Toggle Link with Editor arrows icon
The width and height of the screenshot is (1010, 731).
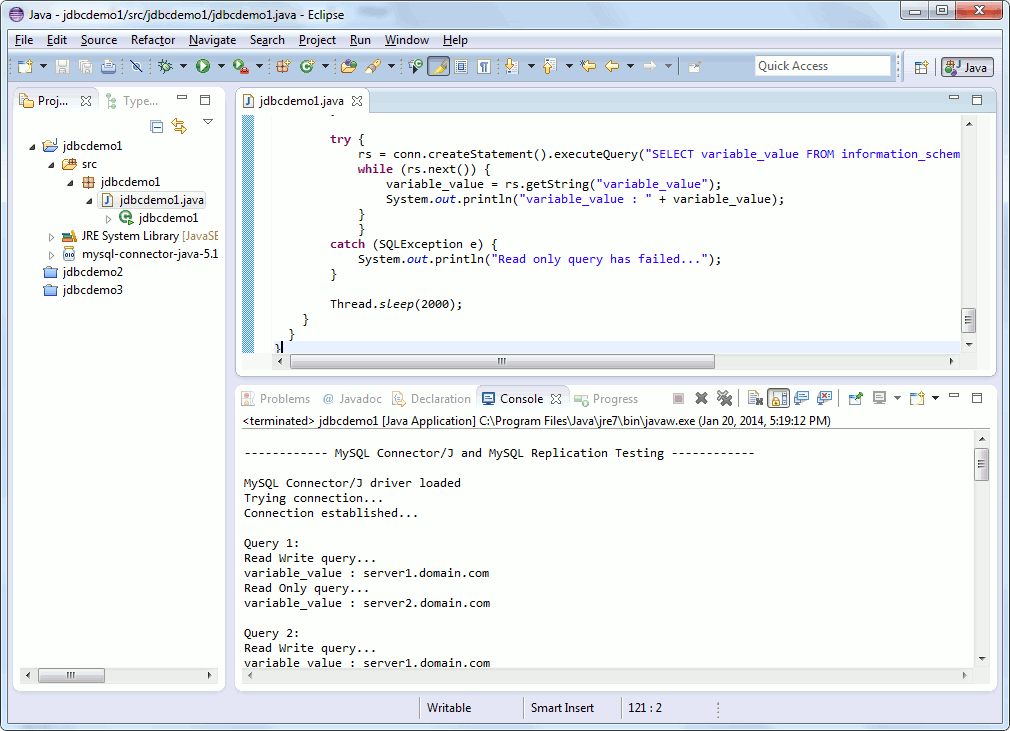[x=179, y=126]
